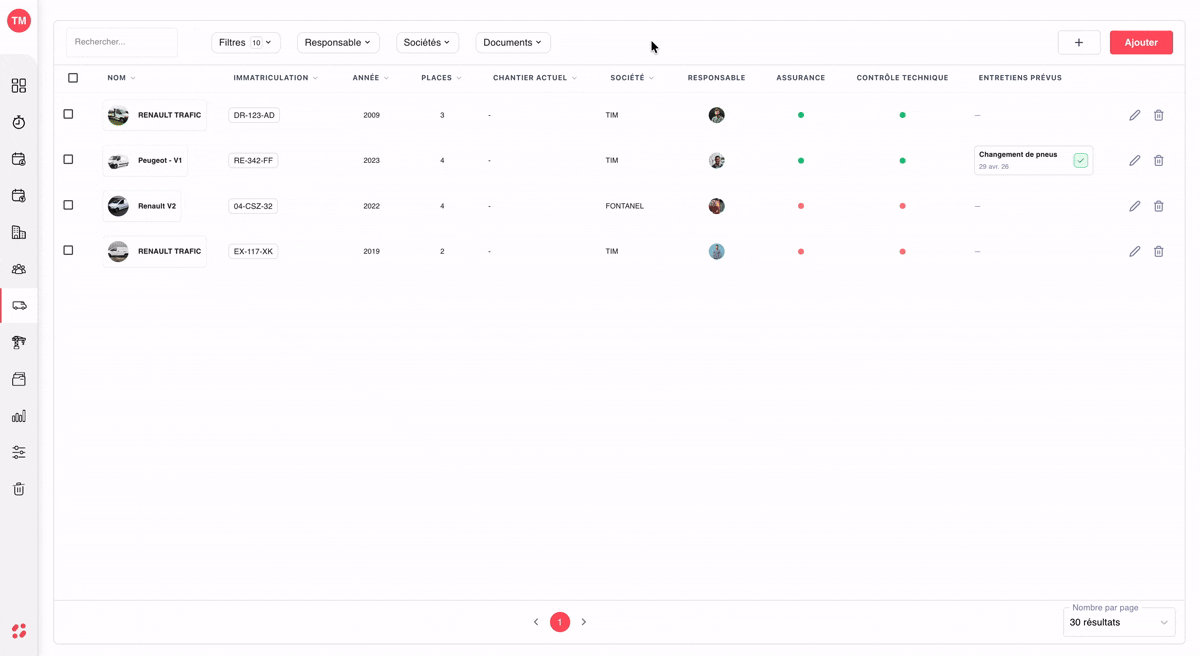Viewport: 1200px width, 656px height.
Task: Check the box for the EX-117-XK row
Action: point(68,250)
